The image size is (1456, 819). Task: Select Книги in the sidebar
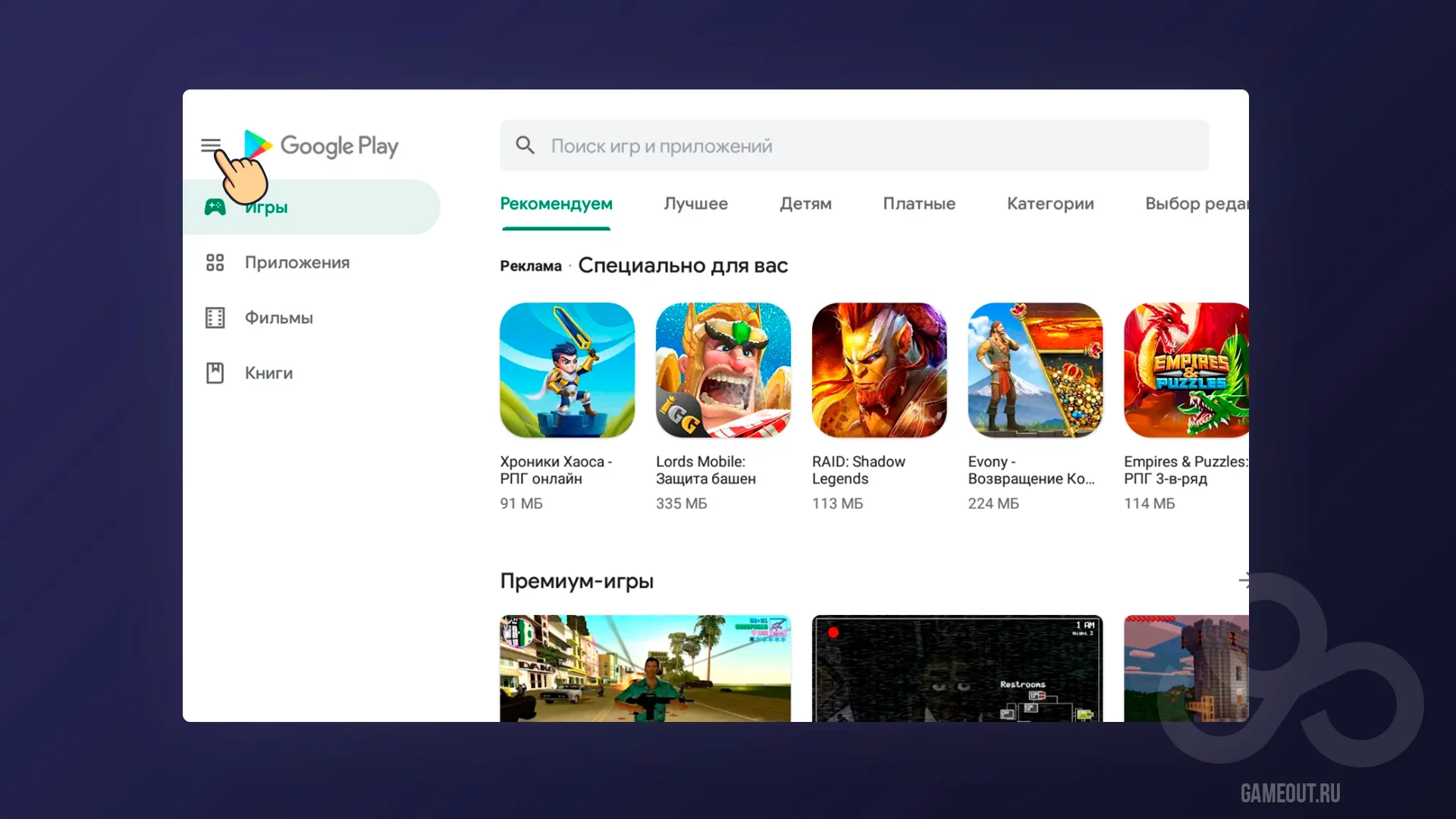click(268, 373)
